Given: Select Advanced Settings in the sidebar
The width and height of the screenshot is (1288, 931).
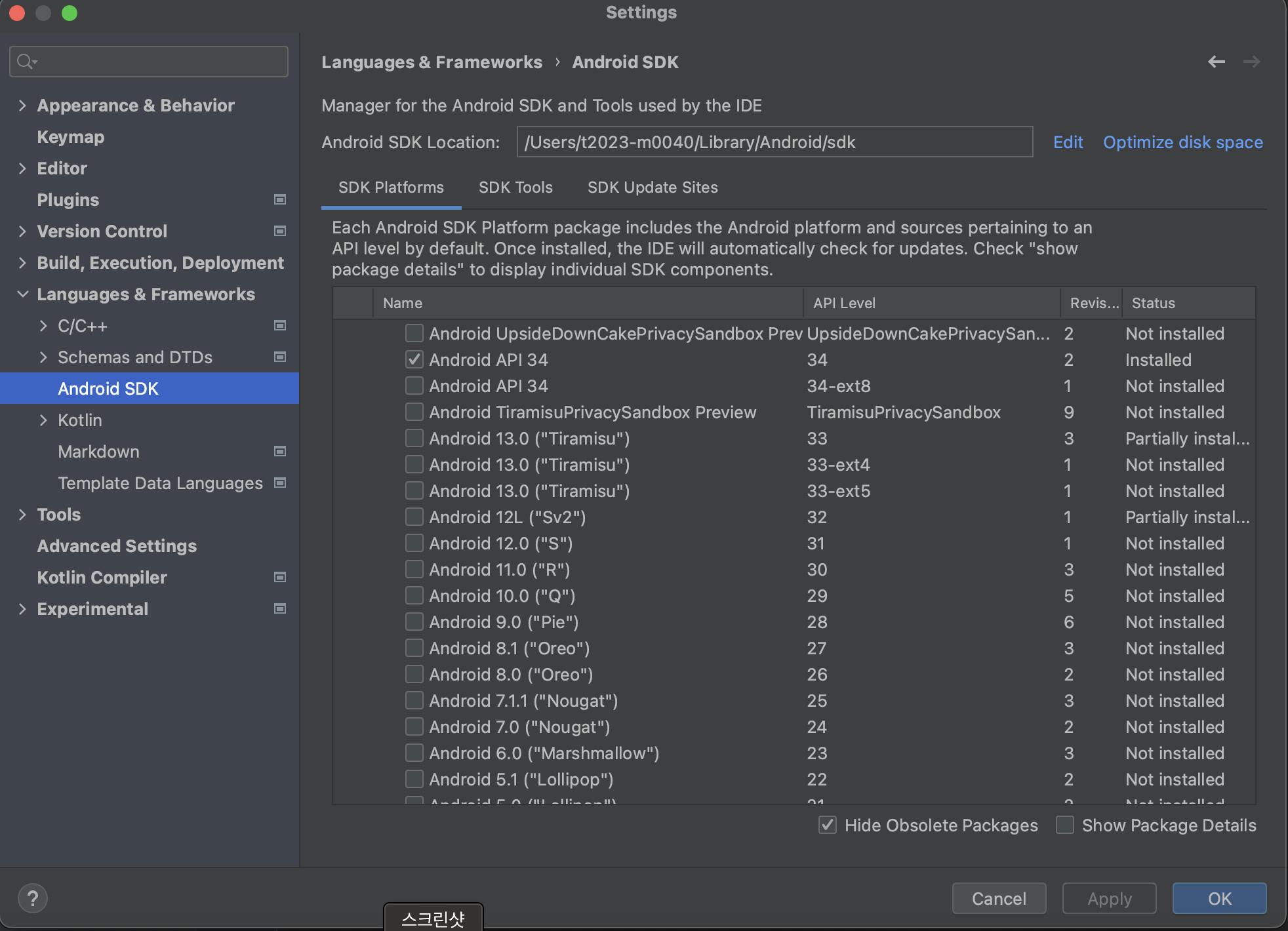Looking at the screenshot, I should 117,545.
